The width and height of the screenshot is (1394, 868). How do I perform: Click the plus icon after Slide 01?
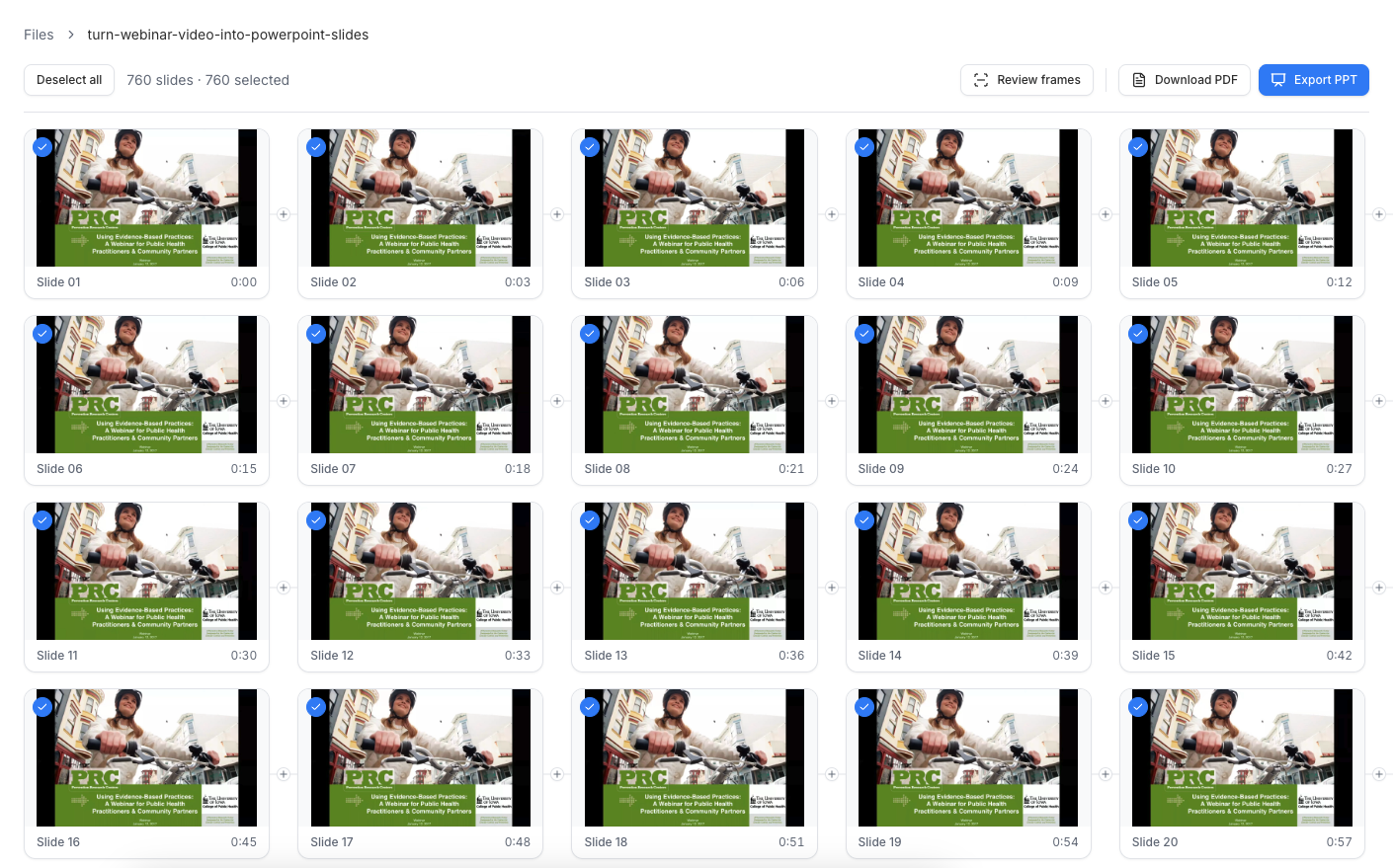click(284, 214)
